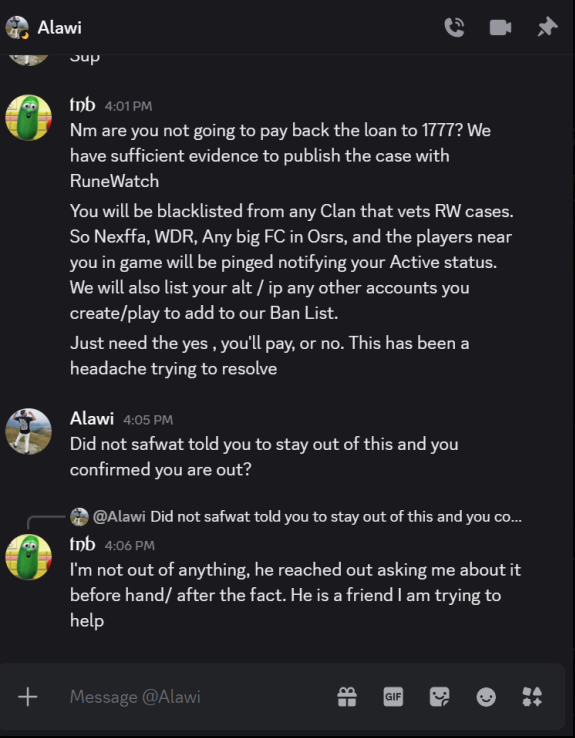Jump to the replied message preview
Image resolution: width=575 pixels, height=738 pixels.
308,517
